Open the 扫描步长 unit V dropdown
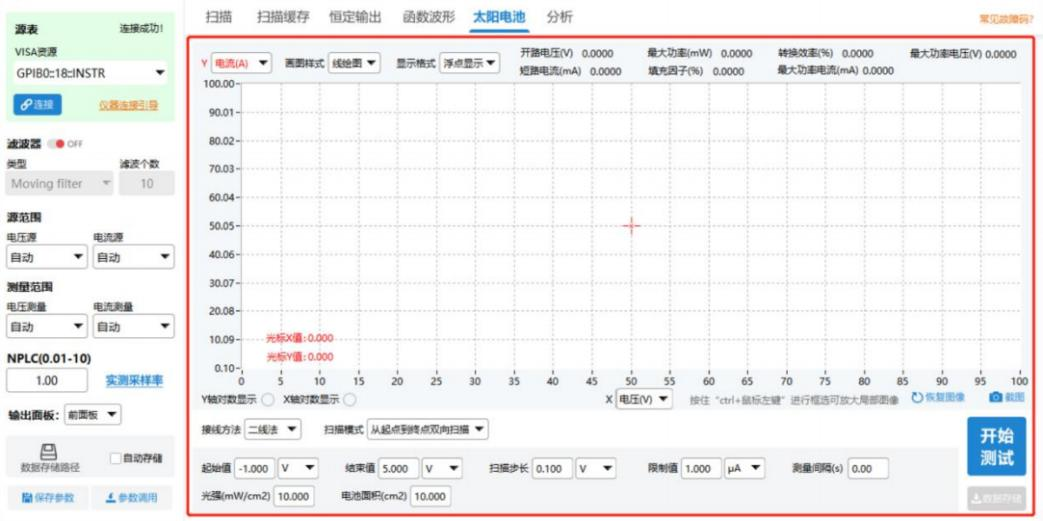The width and height of the screenshot is (1043, 521). [596, 468]
